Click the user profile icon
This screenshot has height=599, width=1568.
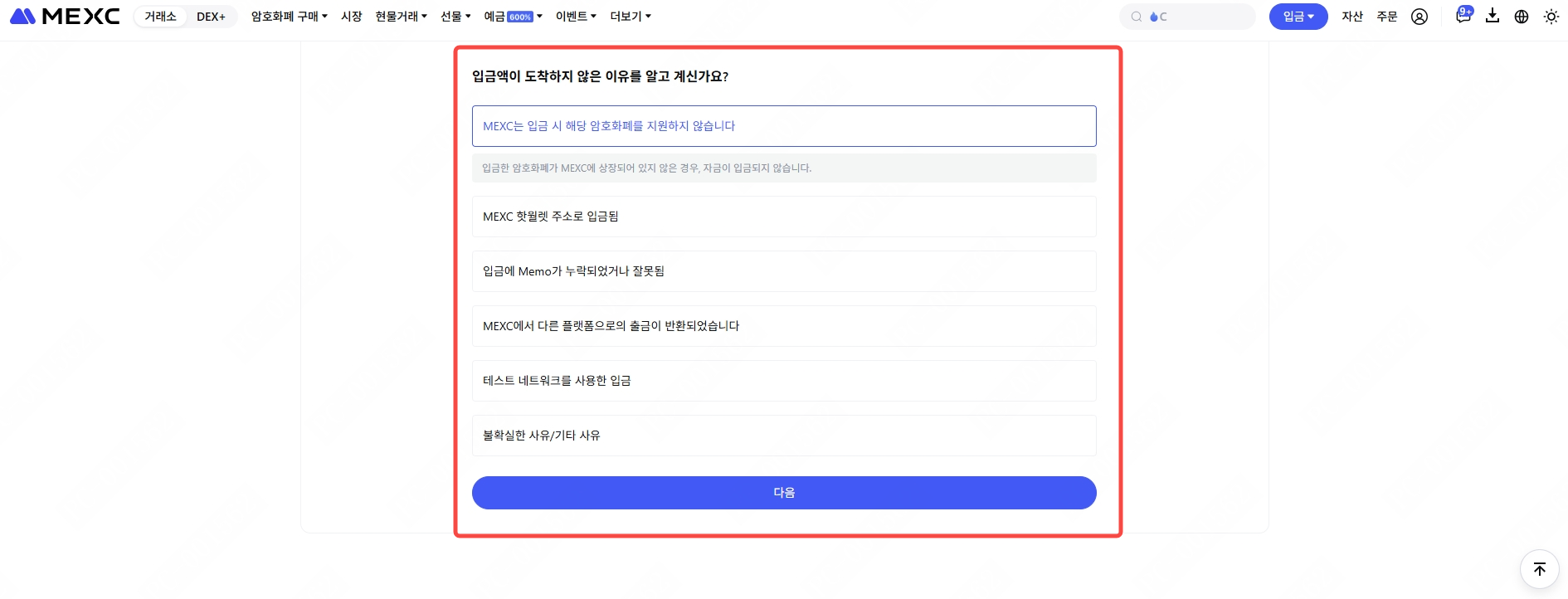1419,17
